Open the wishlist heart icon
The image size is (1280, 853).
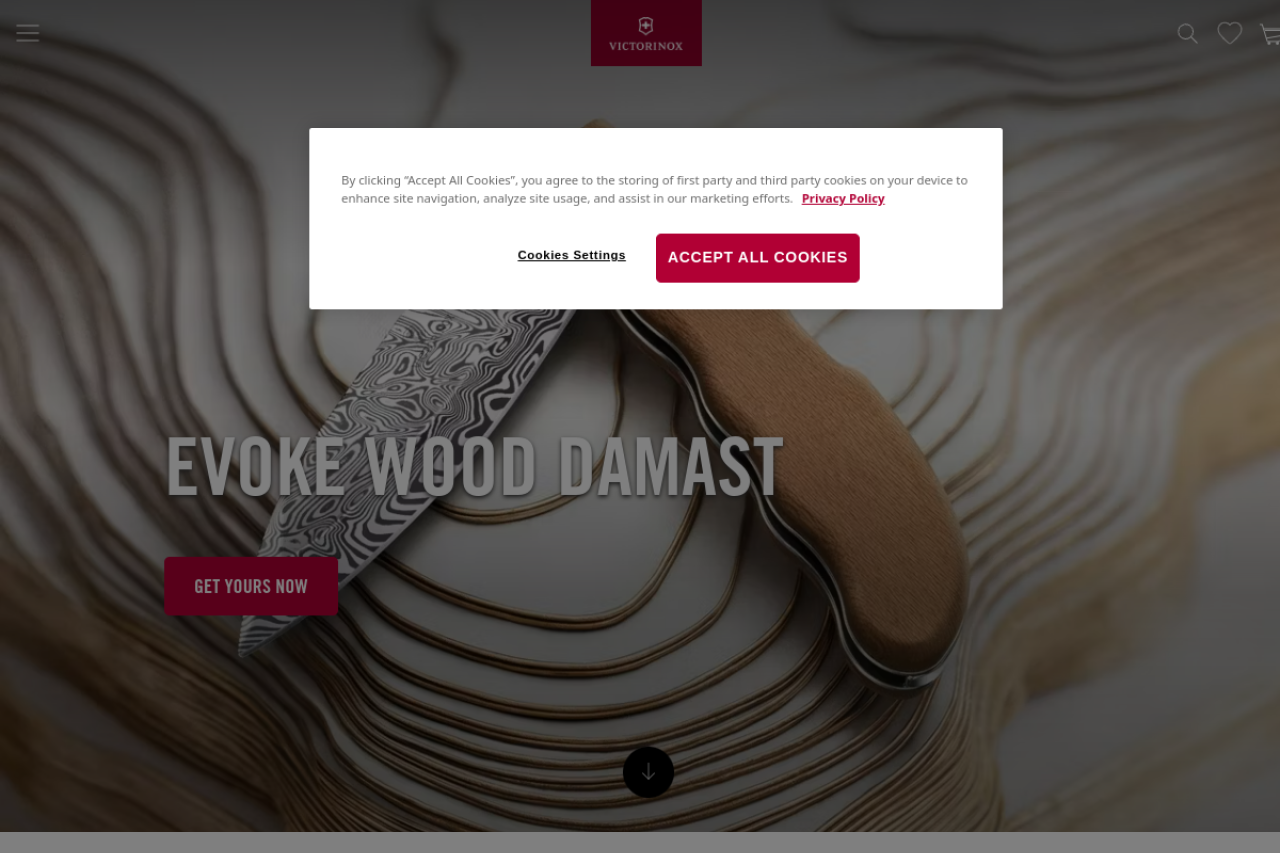(x=1229, y=33)
